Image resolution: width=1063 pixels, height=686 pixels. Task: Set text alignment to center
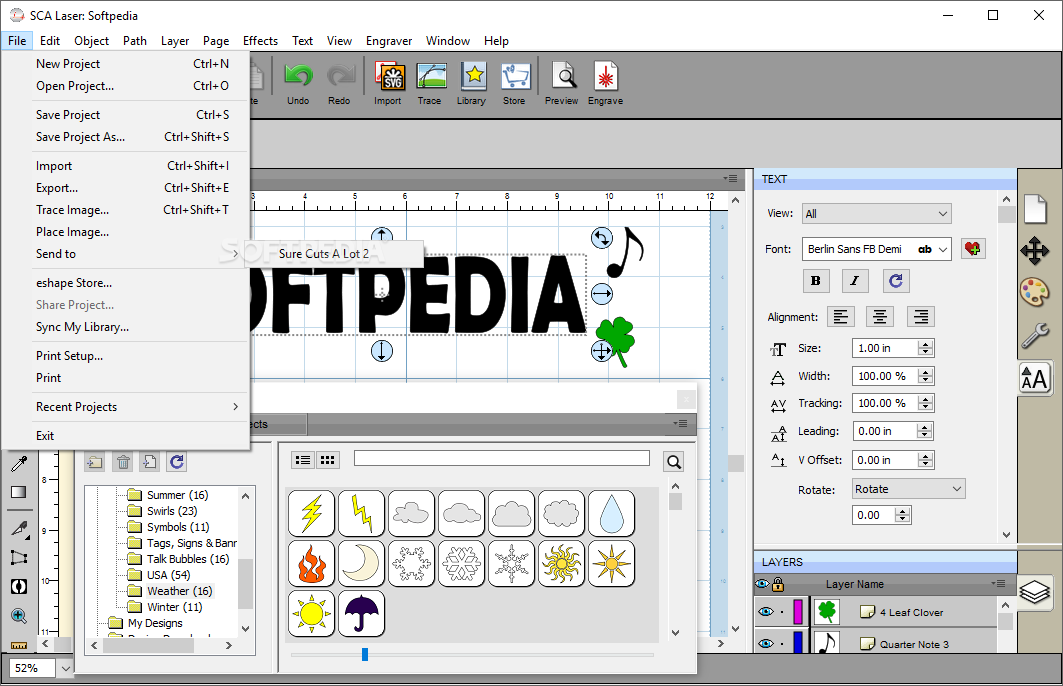(x=880, y=317)
